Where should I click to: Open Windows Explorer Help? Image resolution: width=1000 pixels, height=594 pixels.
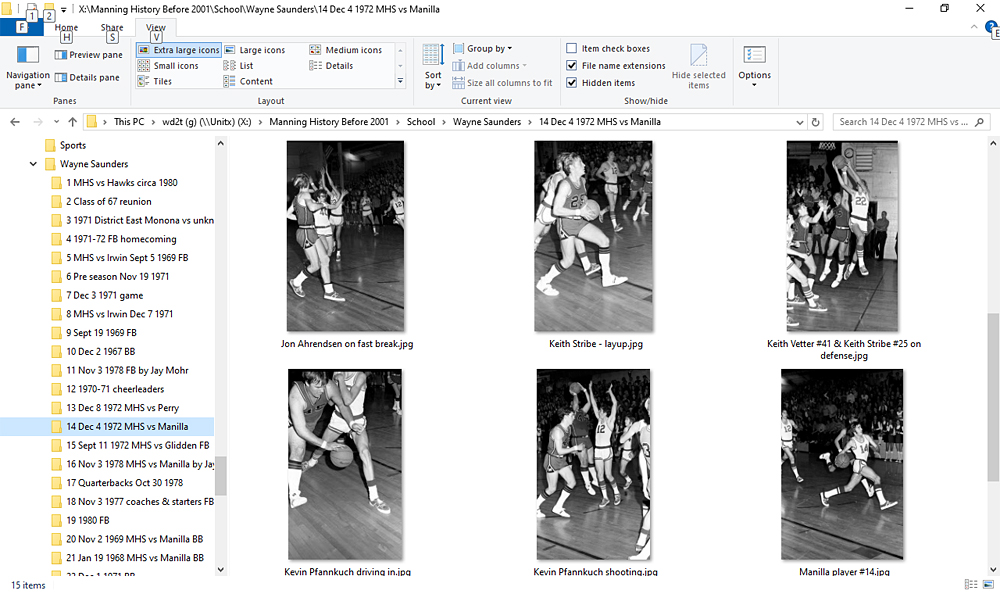(991, 27)
